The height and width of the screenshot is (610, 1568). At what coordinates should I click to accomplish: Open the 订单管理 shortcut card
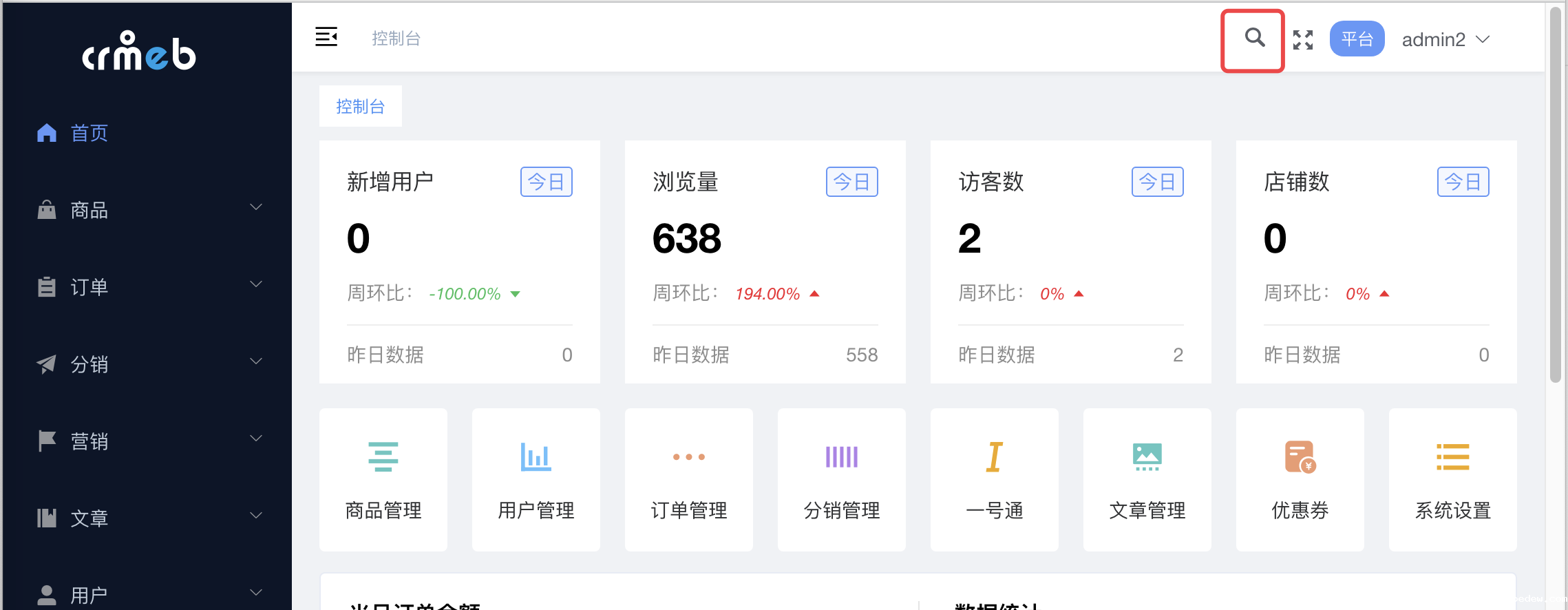click(689, 479)
